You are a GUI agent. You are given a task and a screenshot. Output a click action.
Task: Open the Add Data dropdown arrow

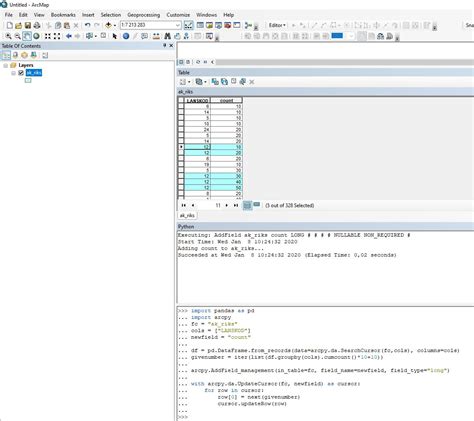pyautogui.click(x=115, y=25)
